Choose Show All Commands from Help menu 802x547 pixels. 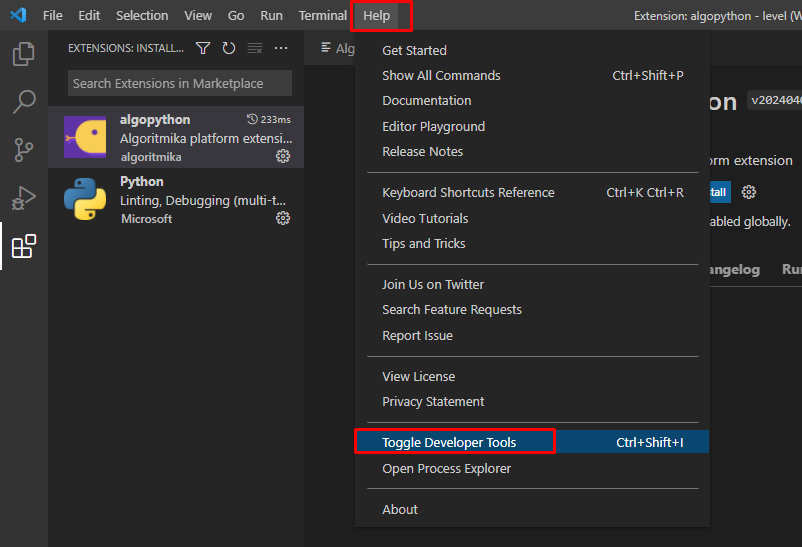point(441,76)
